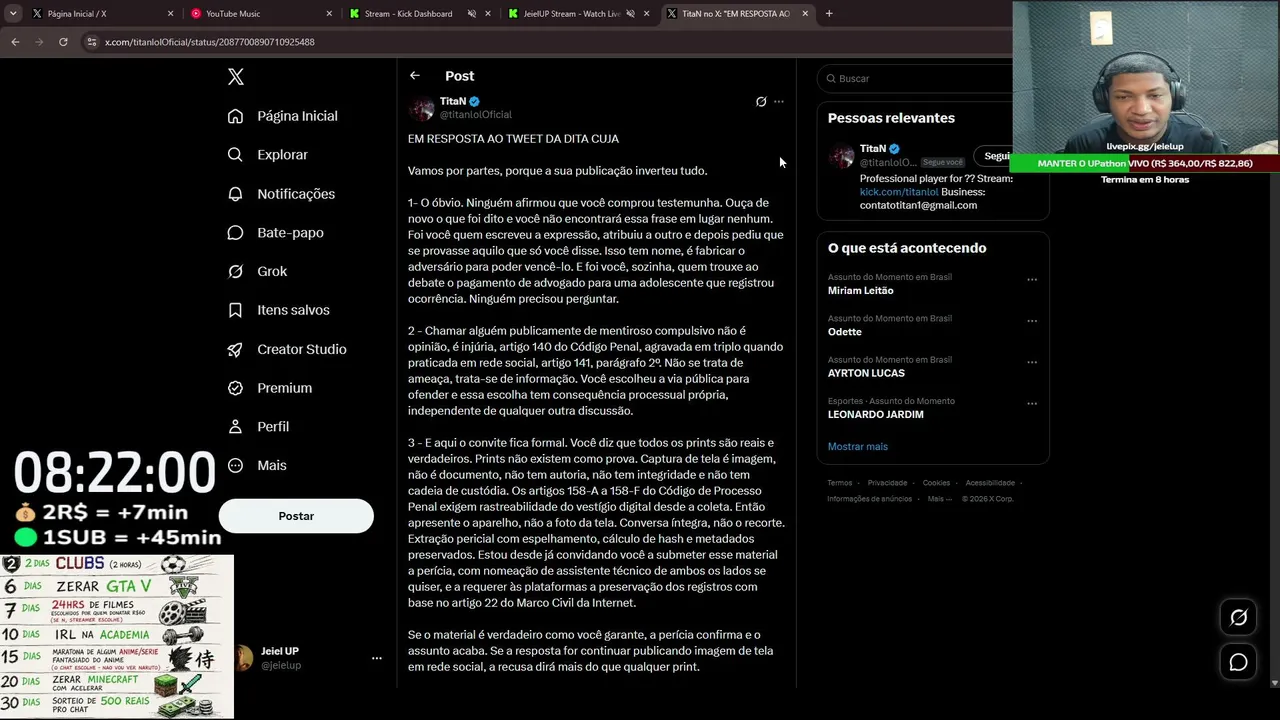Go back using the Post header arrow
Image resolution: width=1280 pixels, height=720 pixels.
pyautogui.click(x=415, y=76)
